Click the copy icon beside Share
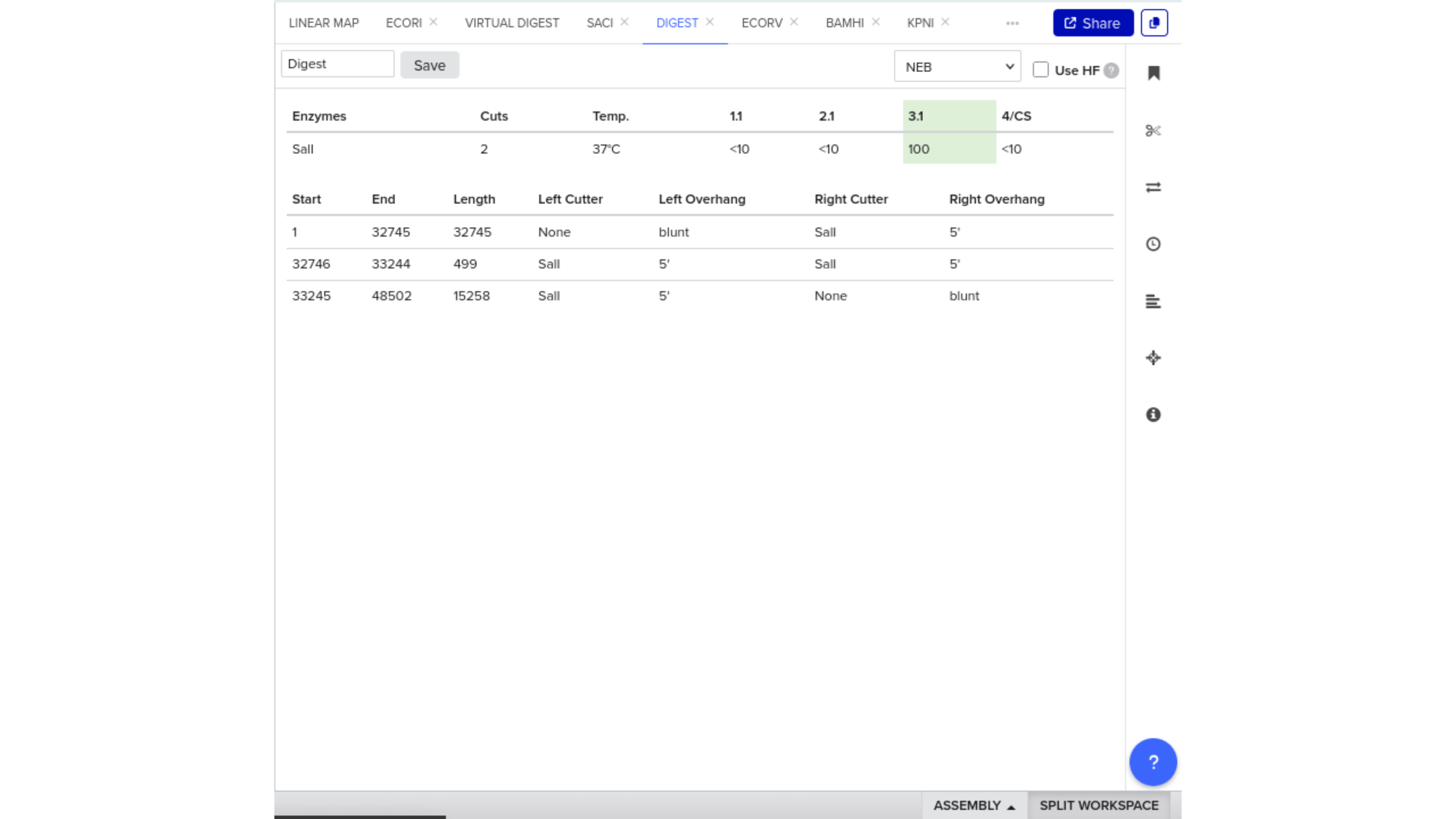 (x=1154, y=23)
